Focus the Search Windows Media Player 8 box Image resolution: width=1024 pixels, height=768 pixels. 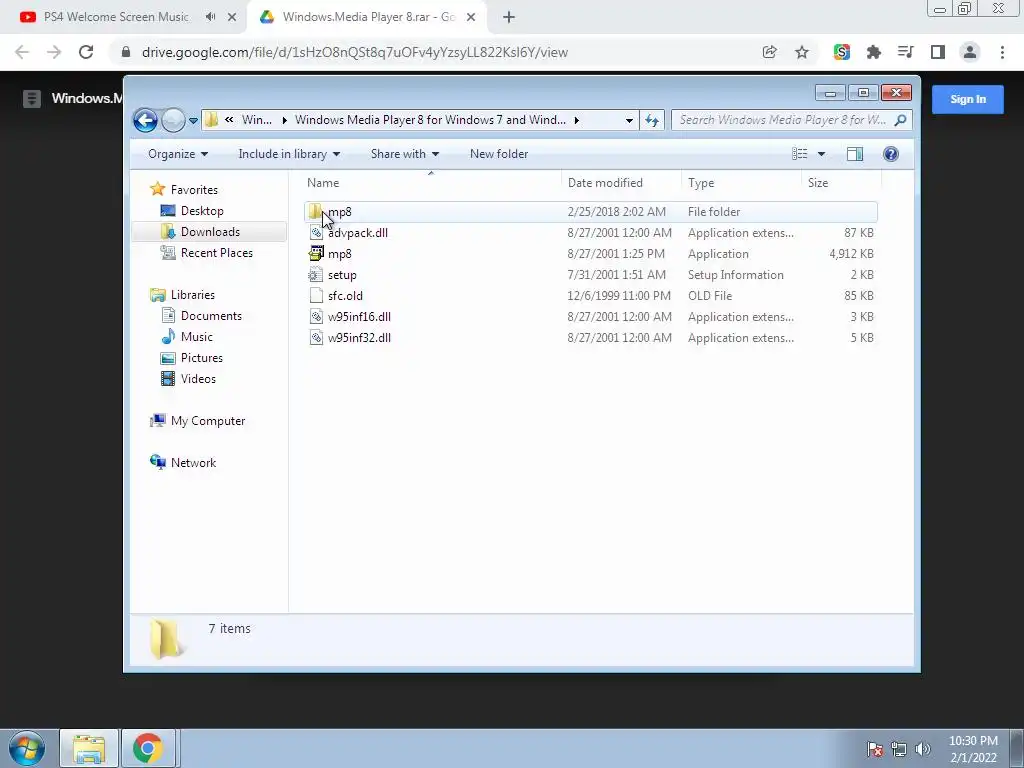790,120
